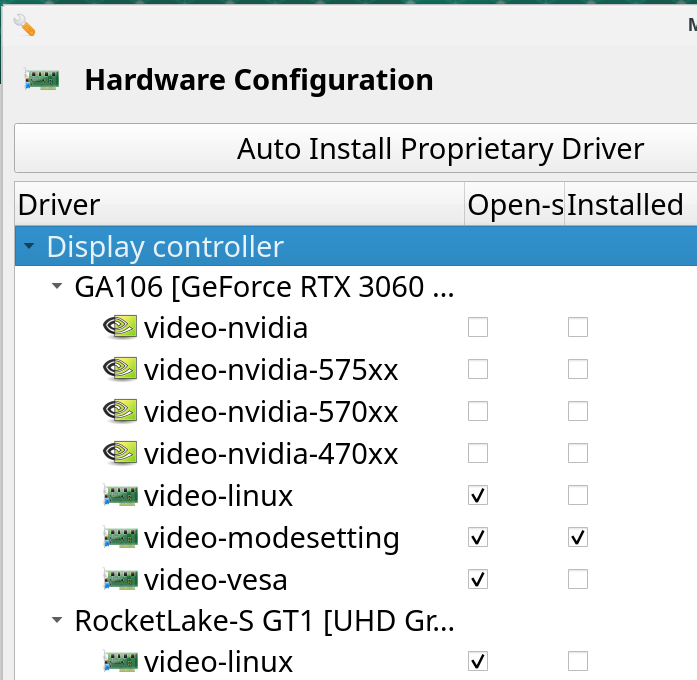
Task: Select the video-linux row under RocketLake-S
Action: 219,662
